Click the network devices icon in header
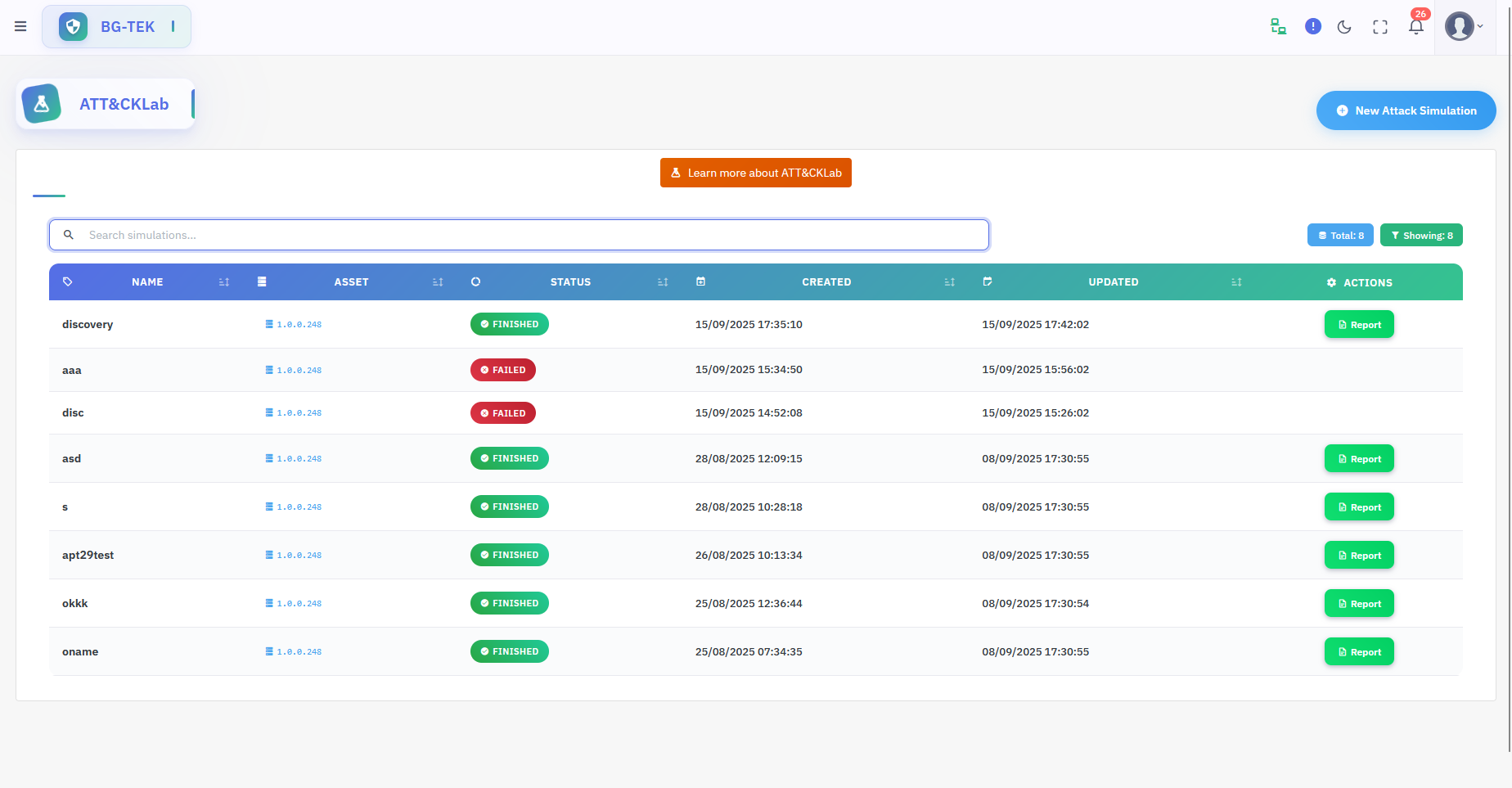1512x788 pixels. coord(1278,27)
